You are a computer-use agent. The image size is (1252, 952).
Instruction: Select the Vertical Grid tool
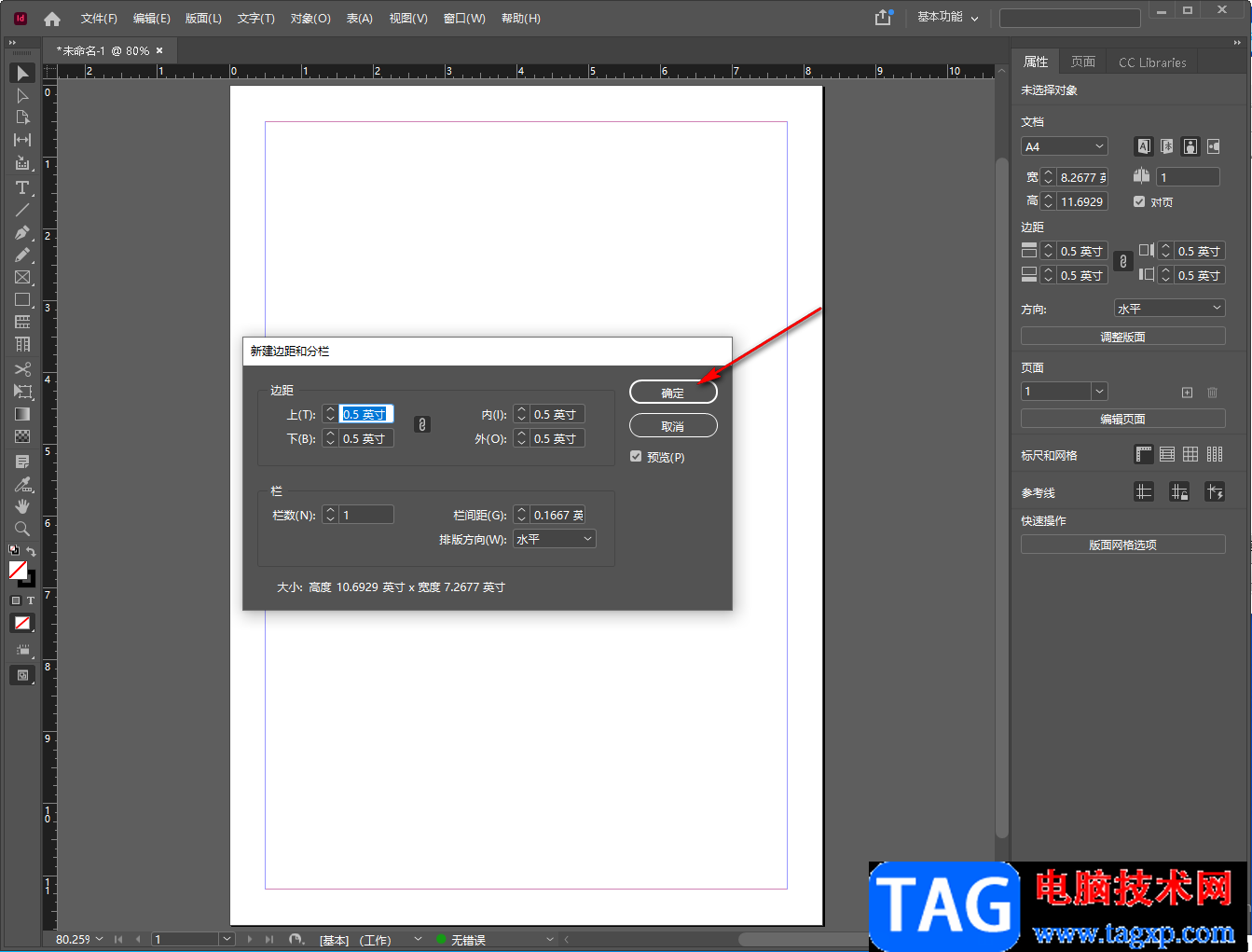coord(22,344)
